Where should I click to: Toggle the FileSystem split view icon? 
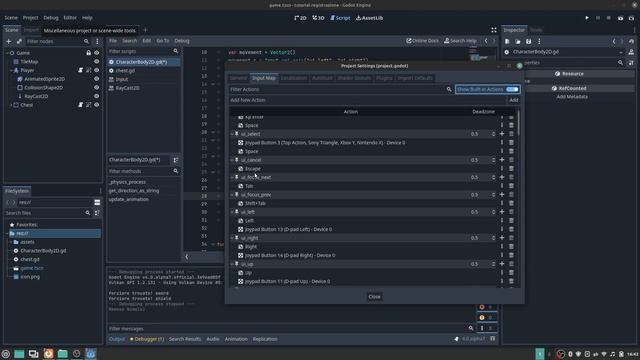coord(97,202)
